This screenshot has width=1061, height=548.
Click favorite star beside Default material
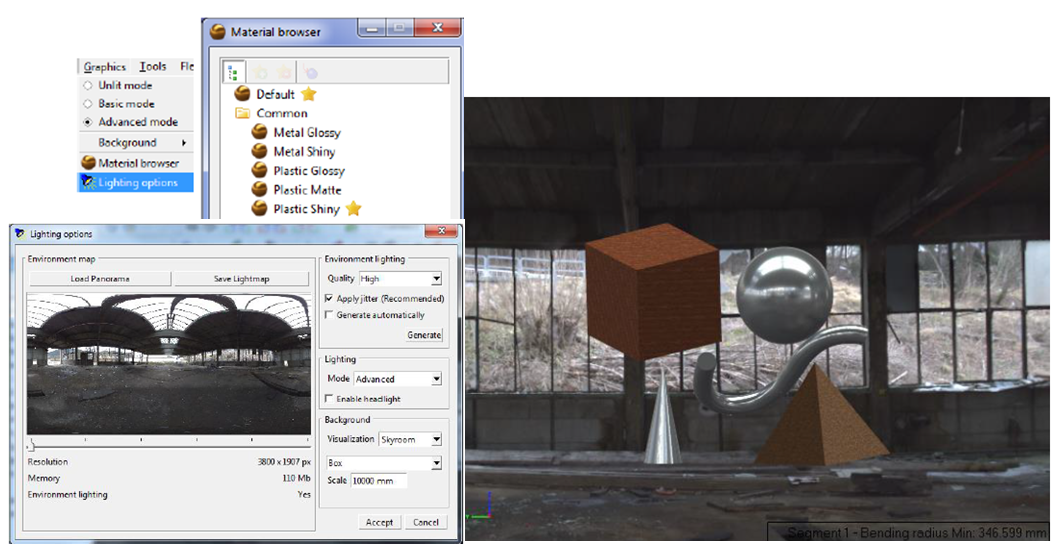click(309, 94)
